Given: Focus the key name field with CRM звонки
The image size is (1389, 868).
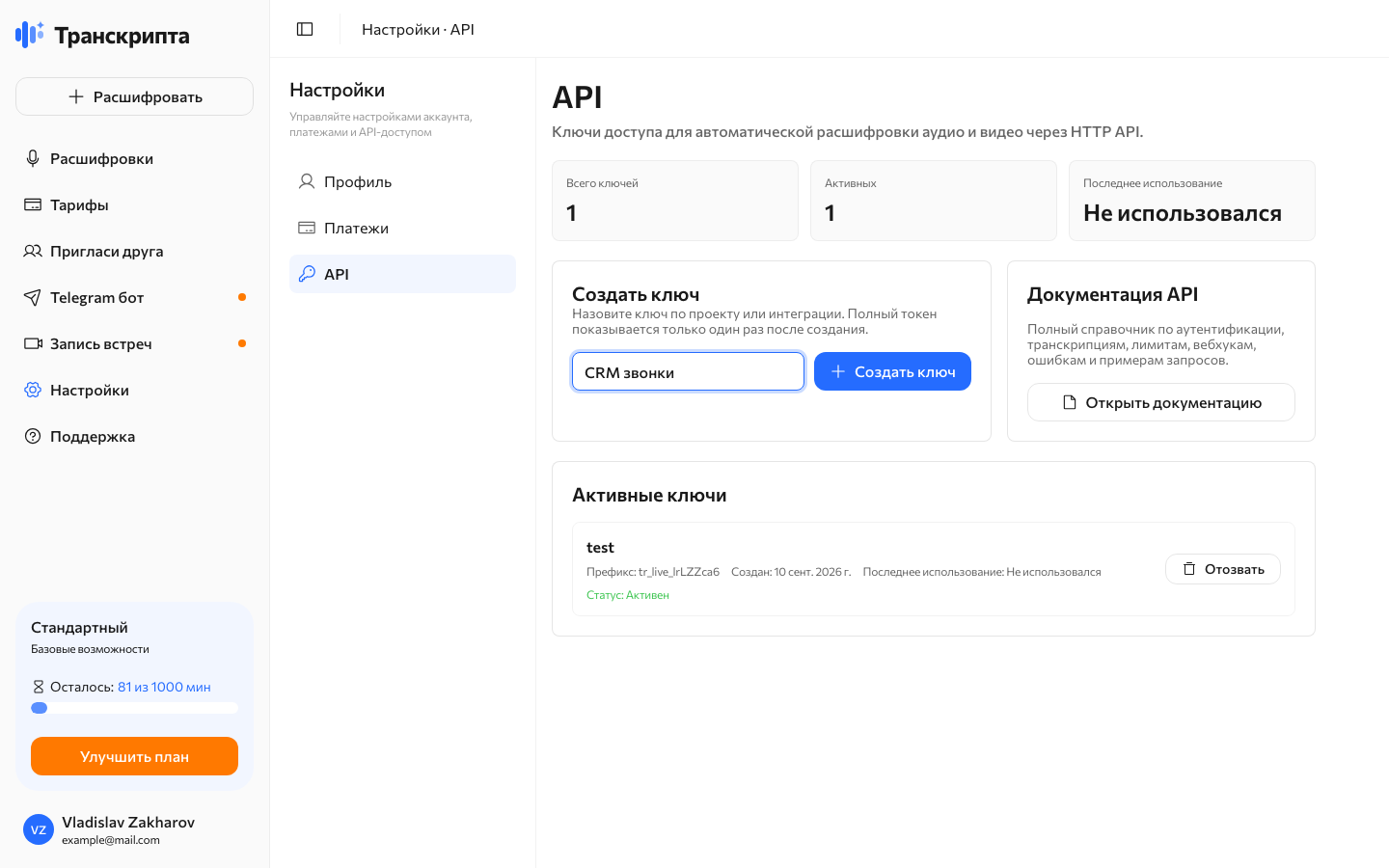Looking at the screenshot, I should tap(688, 371).
